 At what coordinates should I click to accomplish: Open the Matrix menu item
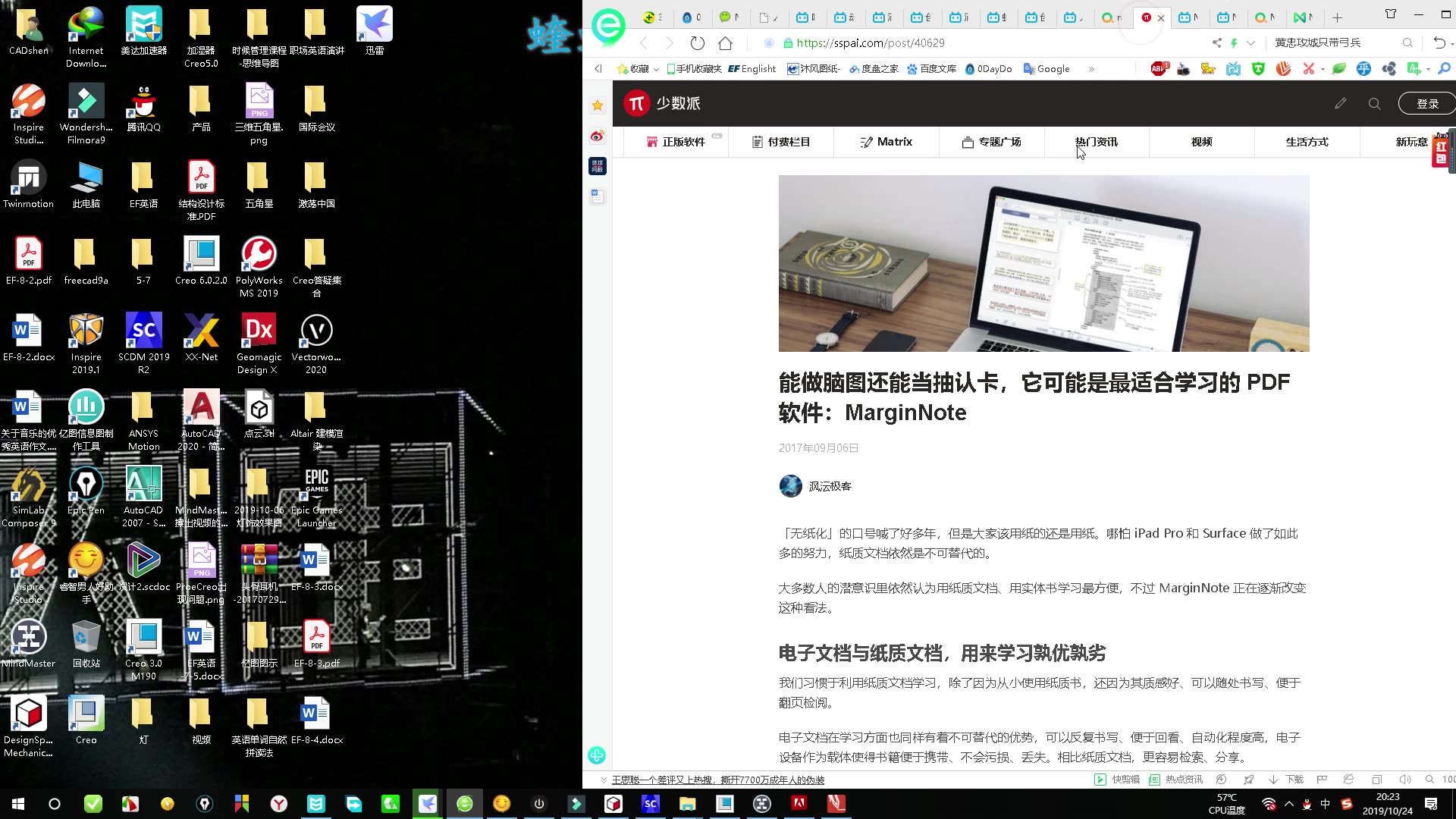pyautogui.click(x=886, y=142)
